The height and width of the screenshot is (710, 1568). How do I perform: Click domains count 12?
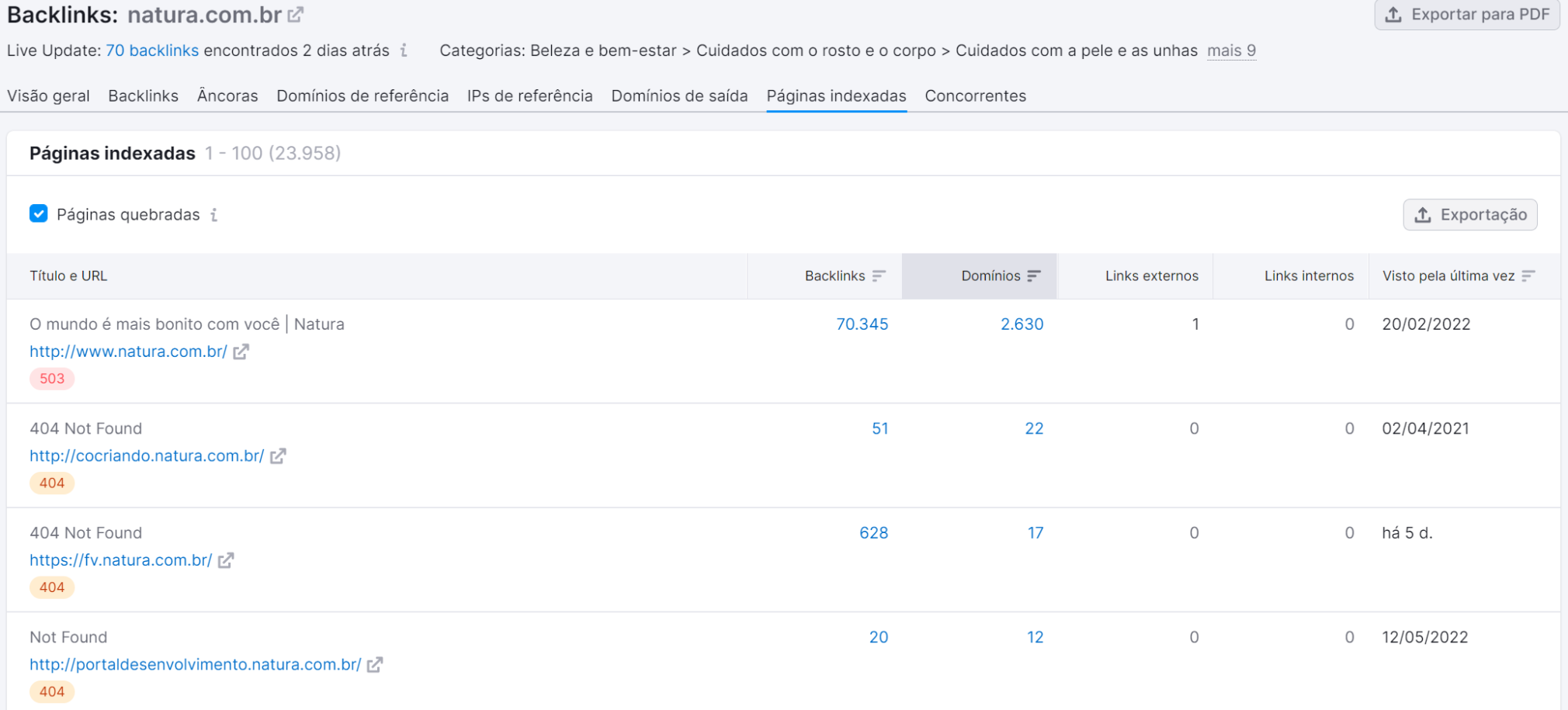(1036, 637)
